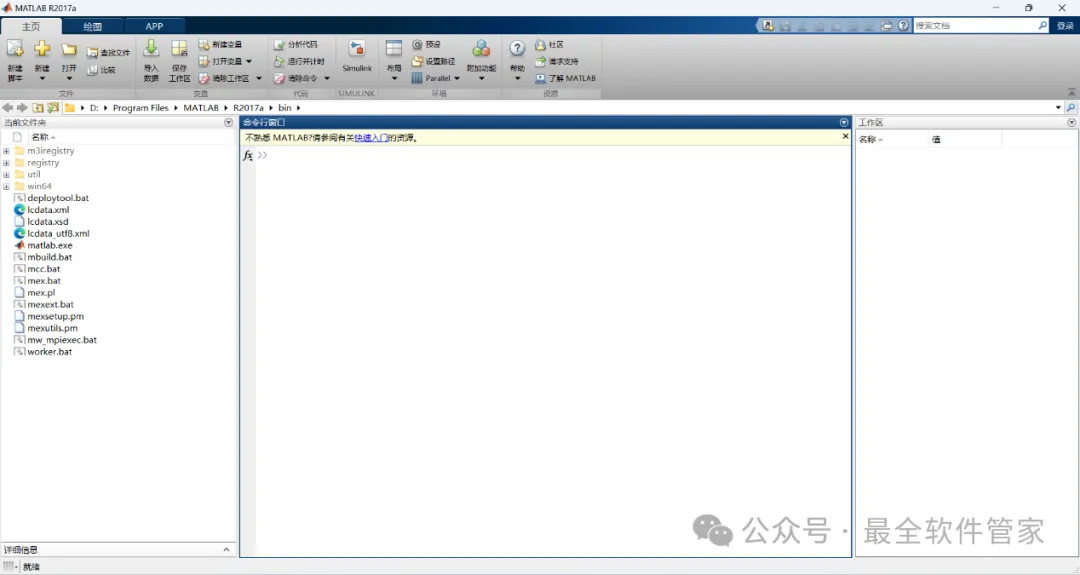Click the search magnifier in documentation box
Viewport: 1080px width, 575px height.
click(1043, 25)
